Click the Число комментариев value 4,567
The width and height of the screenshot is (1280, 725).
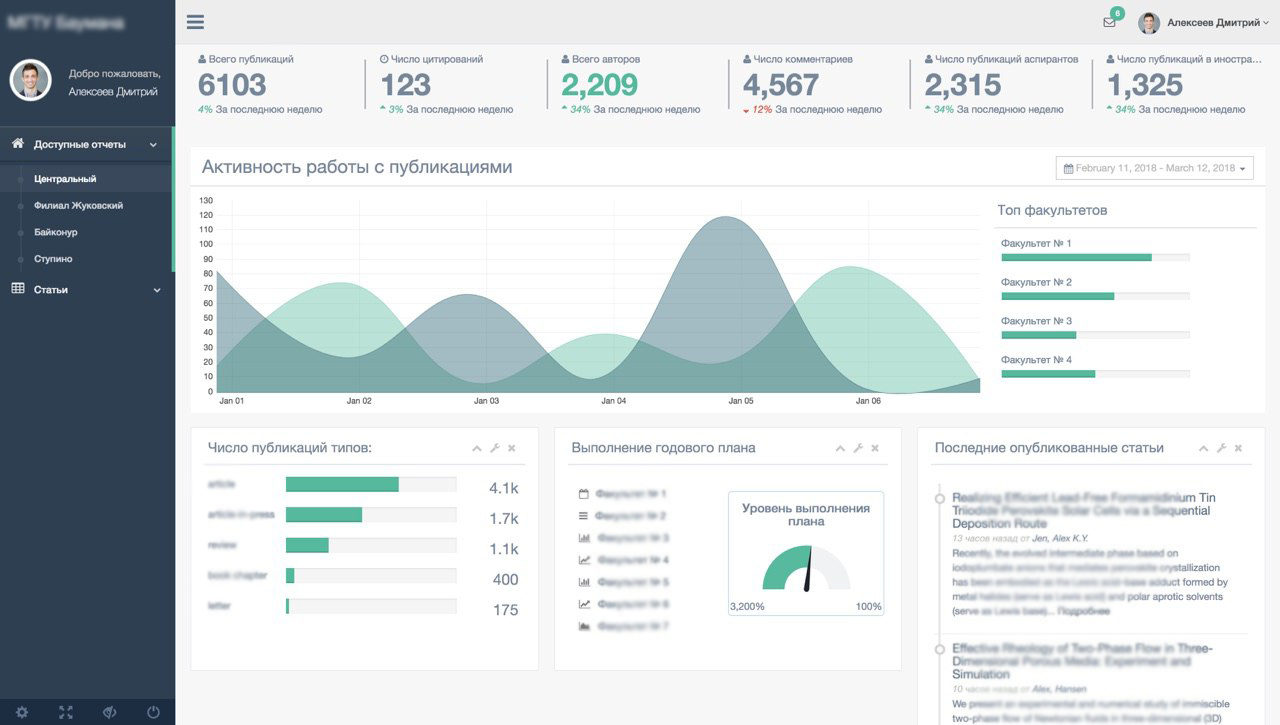(781, 85)
